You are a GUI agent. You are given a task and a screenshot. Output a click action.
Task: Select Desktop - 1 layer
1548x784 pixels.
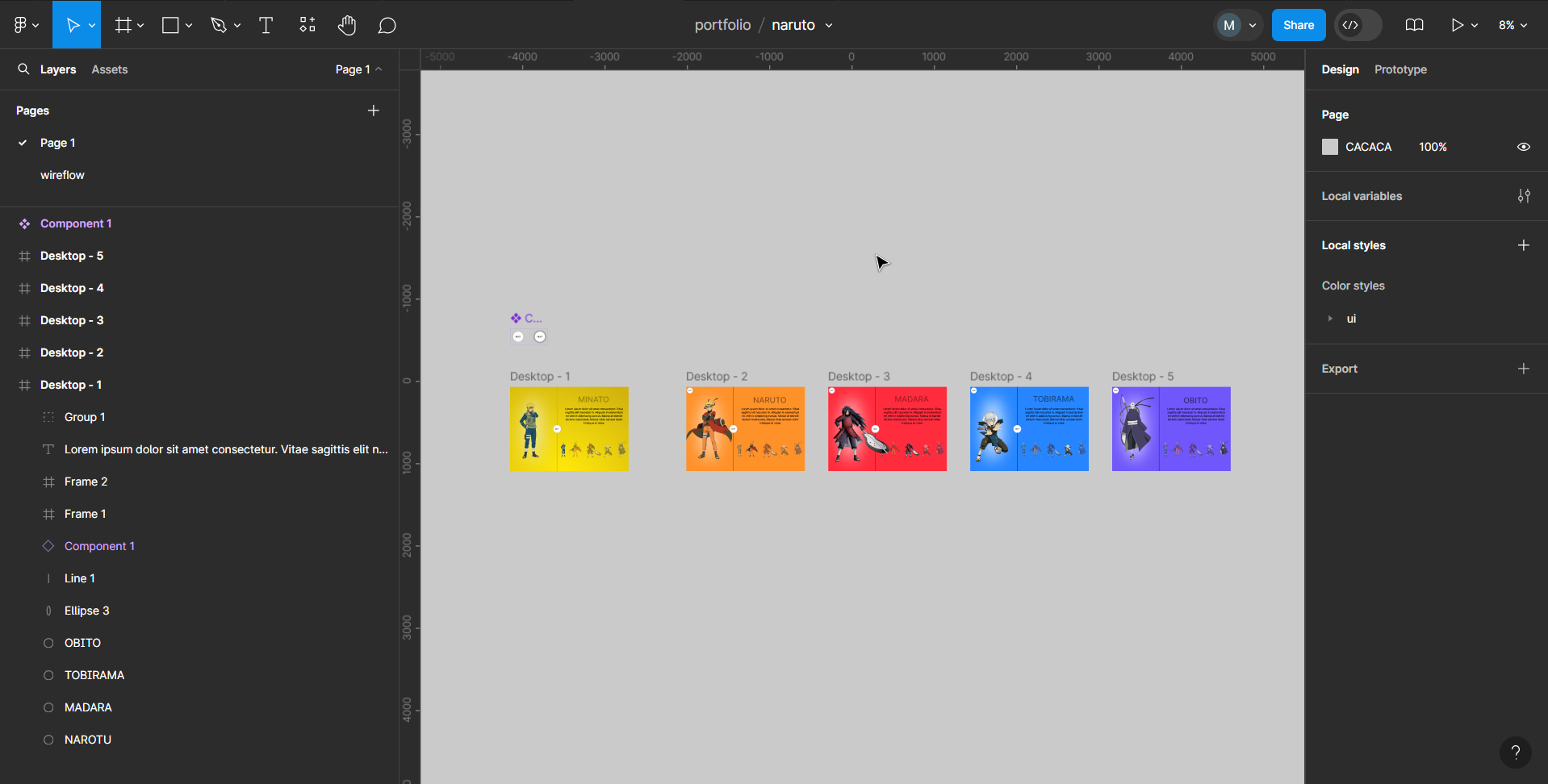[x=199, y=385]
